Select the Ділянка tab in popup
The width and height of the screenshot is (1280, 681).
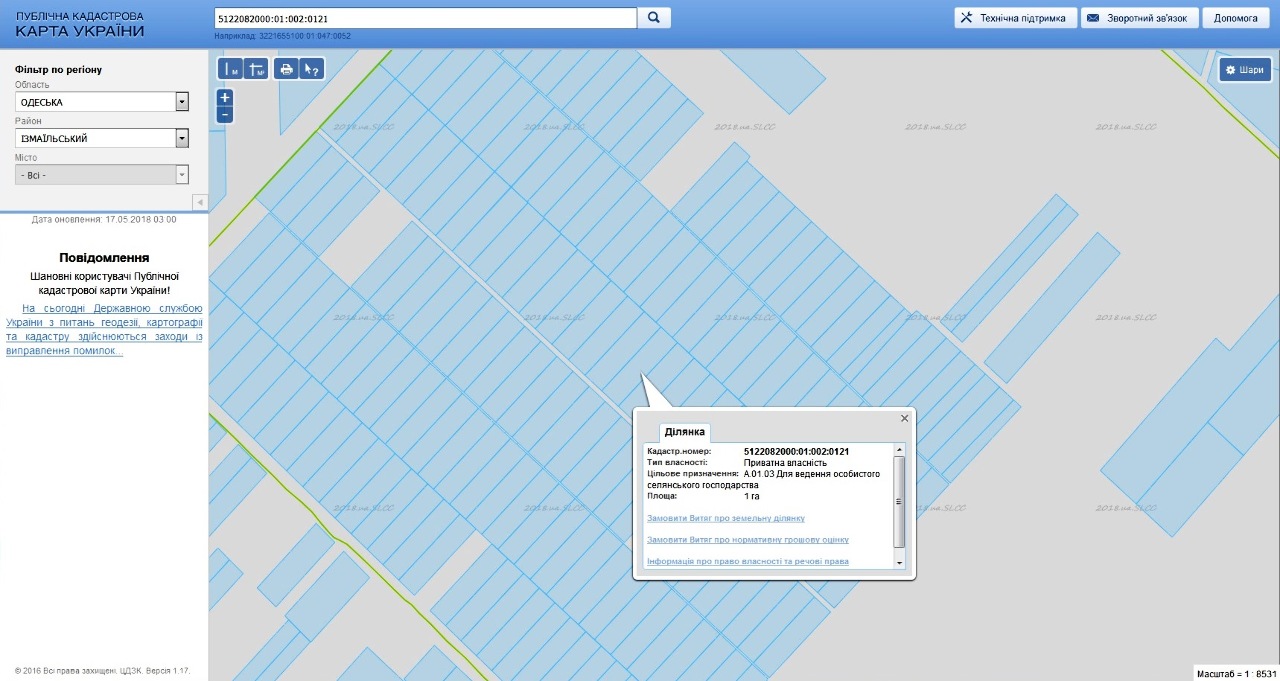[685, 432]
